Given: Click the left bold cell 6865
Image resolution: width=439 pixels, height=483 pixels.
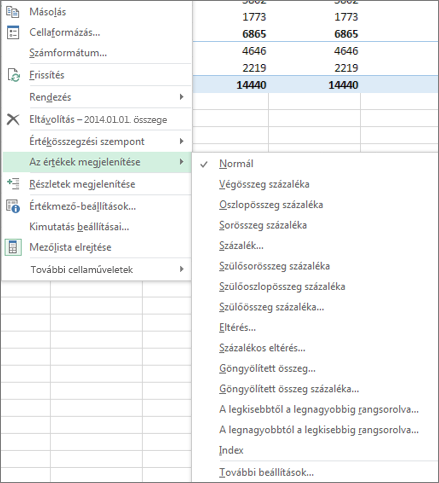Looking at the screenshot, I should (x=254, y=34).
